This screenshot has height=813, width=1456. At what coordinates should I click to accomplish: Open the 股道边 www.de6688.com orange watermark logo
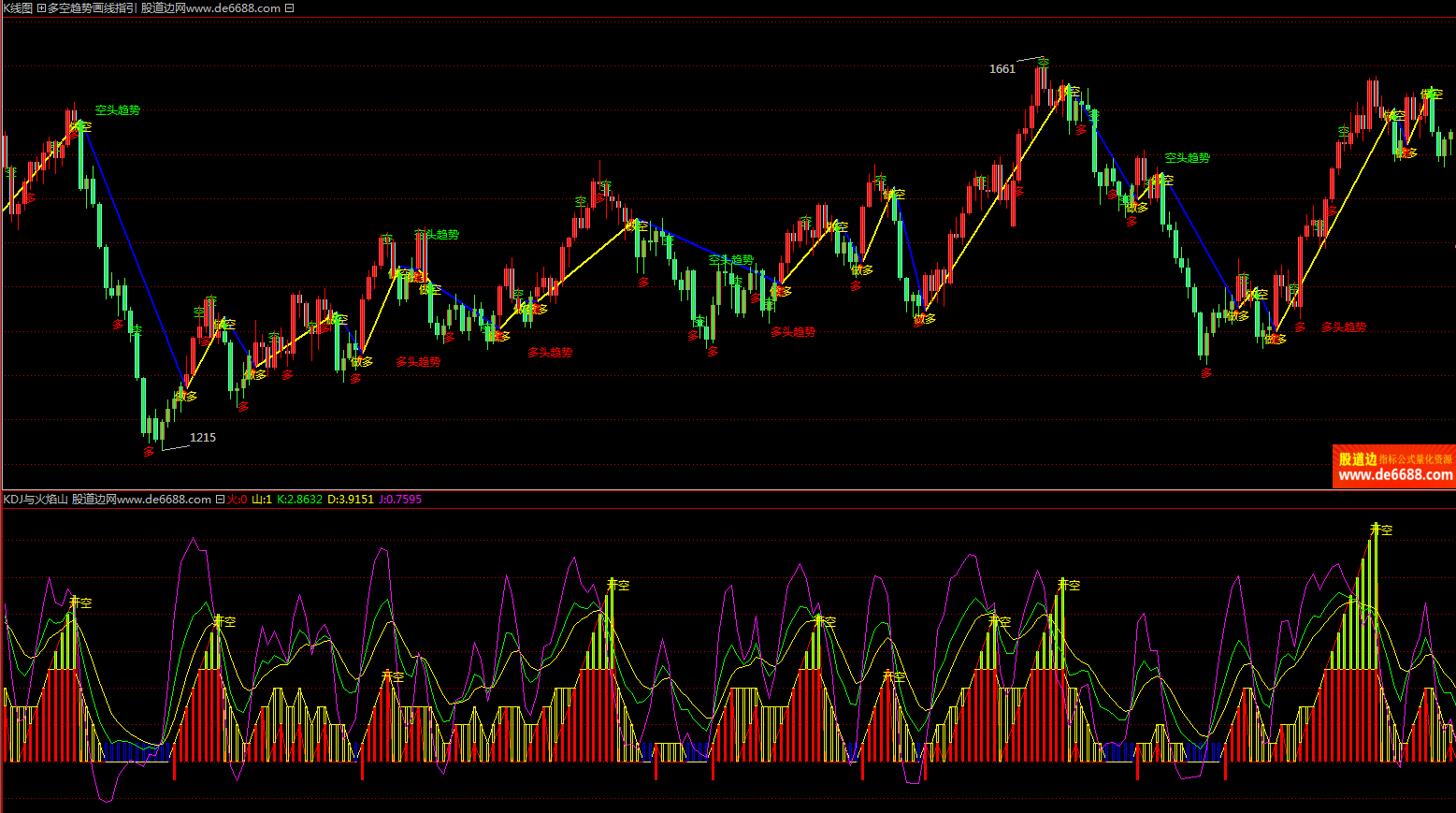click(1394, 467)
